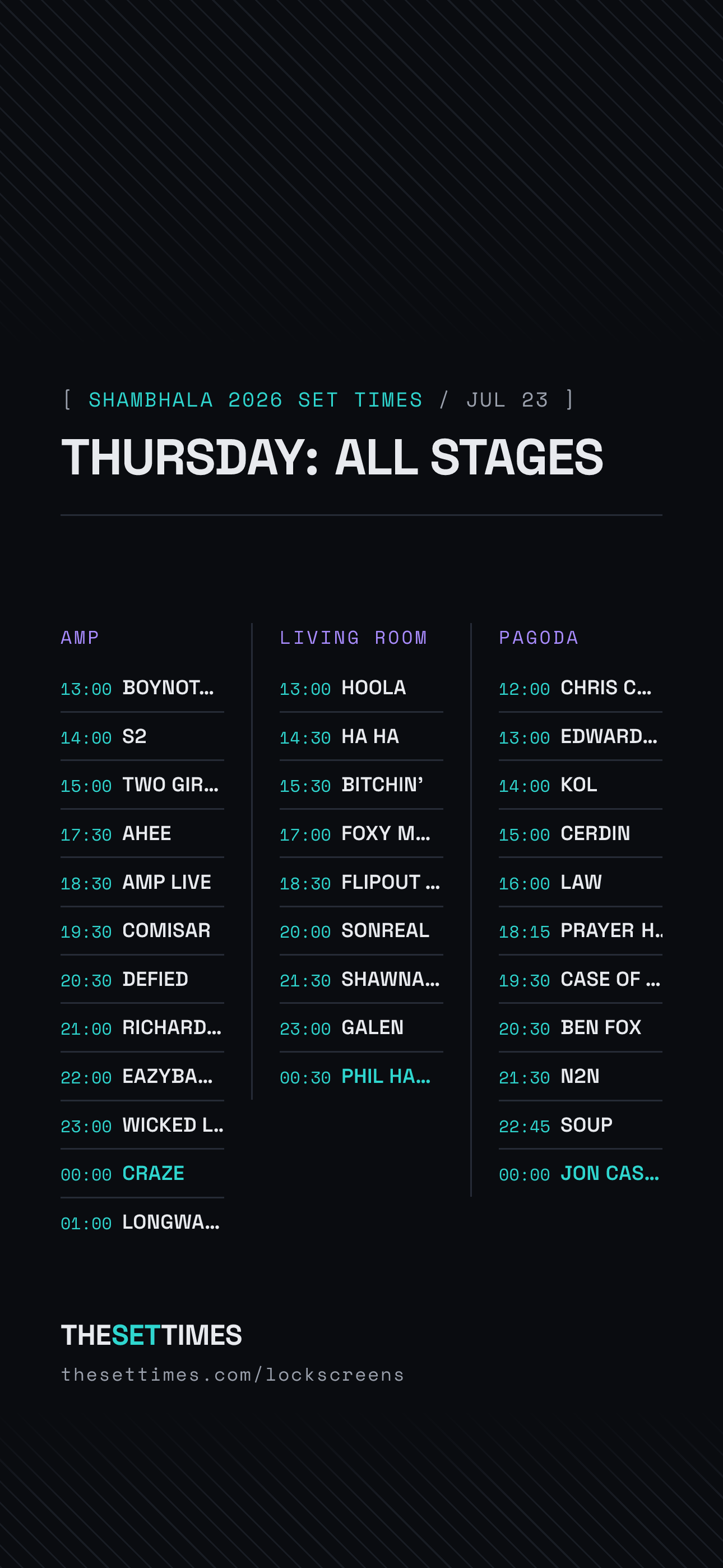Click the PHIL HA... 00:30 set
Image resolution: width=723 pixels, height=1568 pixels.
coord(361,1077)
